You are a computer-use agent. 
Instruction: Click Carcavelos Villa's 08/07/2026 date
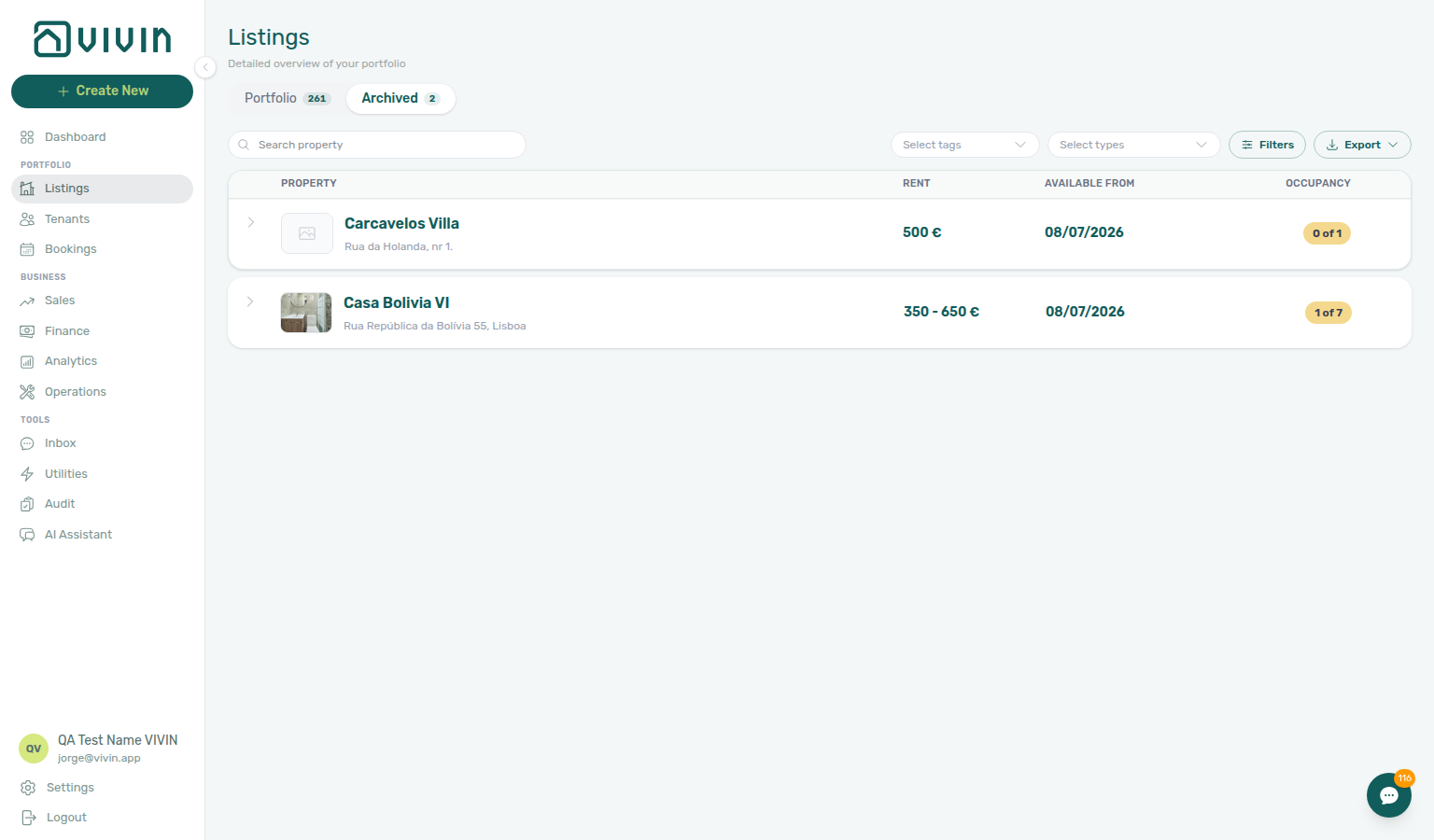point(1084,232)
